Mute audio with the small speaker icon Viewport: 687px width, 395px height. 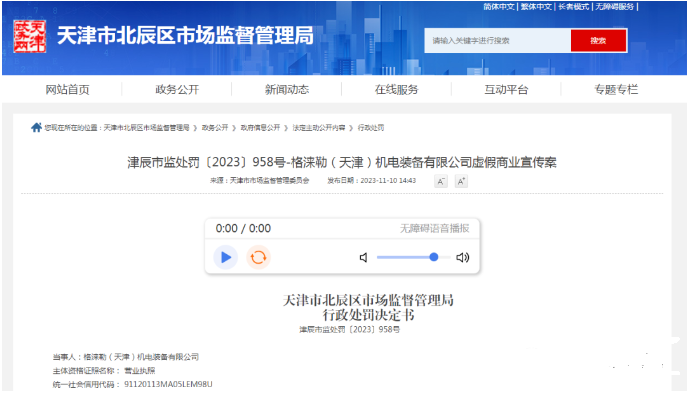pyautogui.click(x=363, y=257)
